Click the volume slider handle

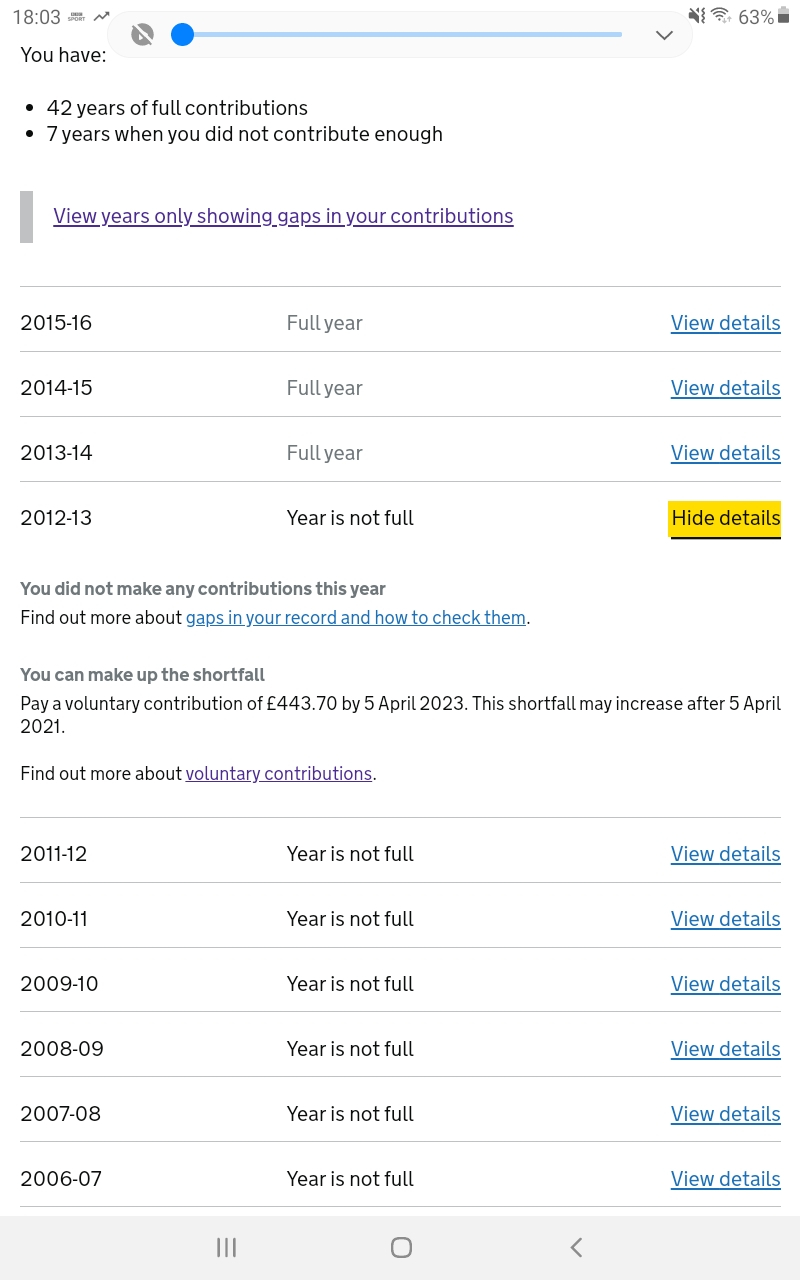[182, 35]
